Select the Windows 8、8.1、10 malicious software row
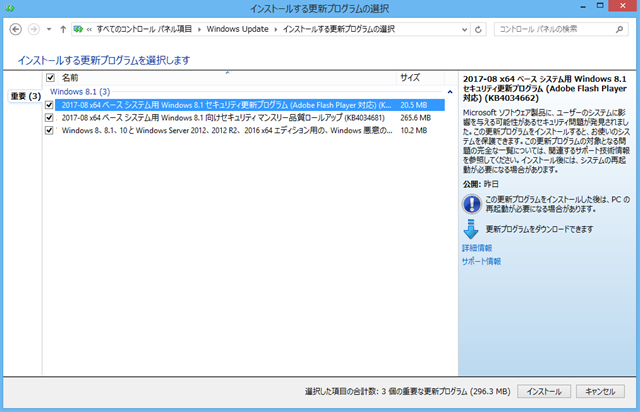The width and height of the screenshot is (640, 412). coord(250,131)
